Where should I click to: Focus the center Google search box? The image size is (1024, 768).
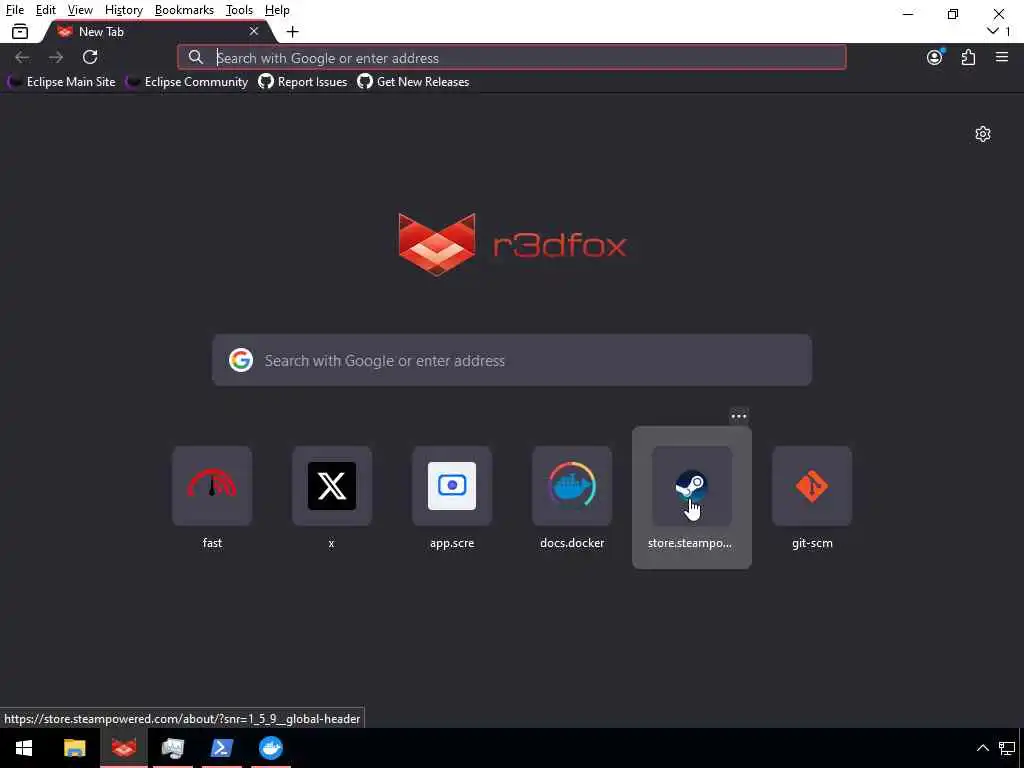(x=512, y=360)
